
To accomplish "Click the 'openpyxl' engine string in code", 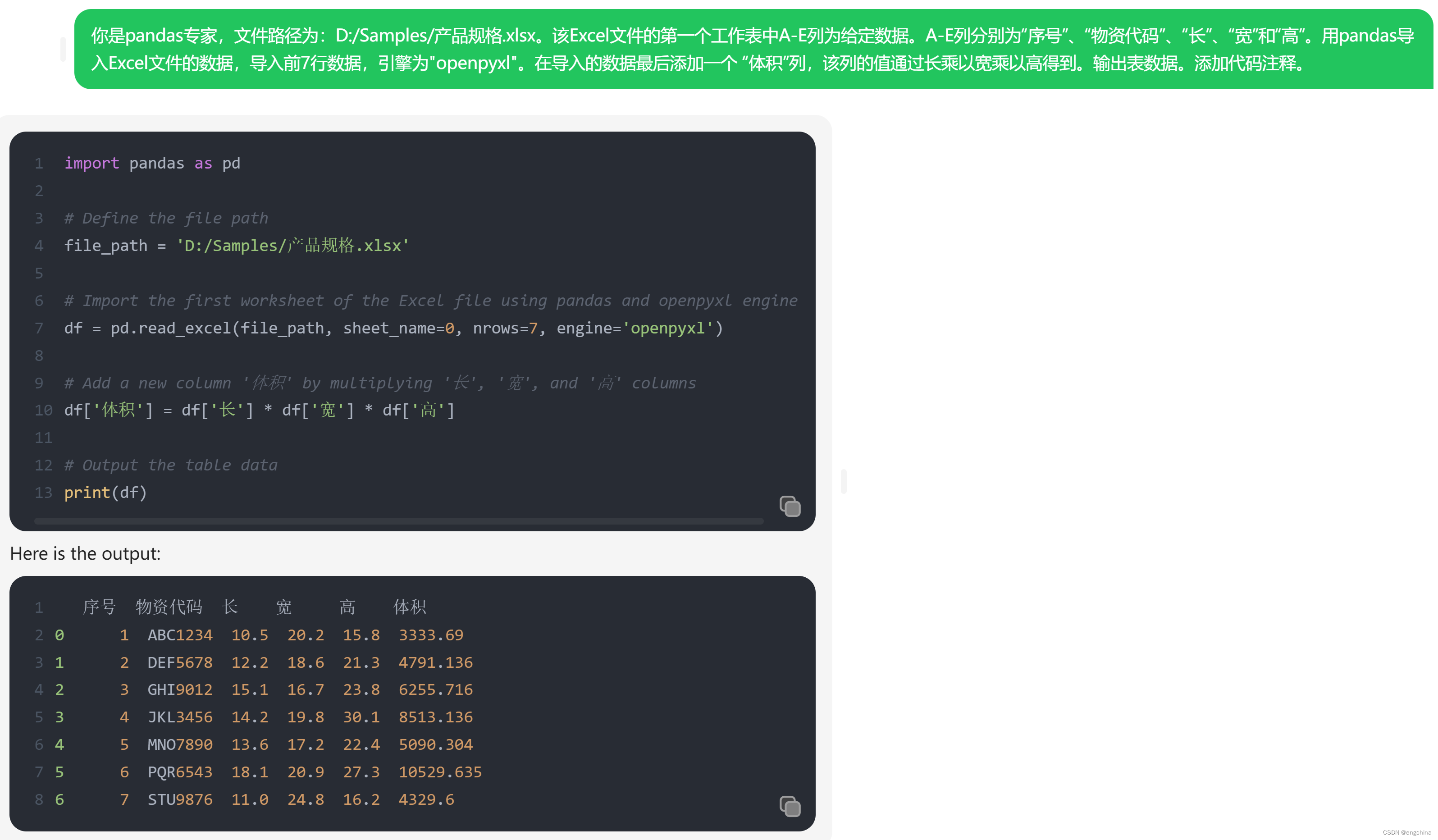I will (x=668, y=328).
